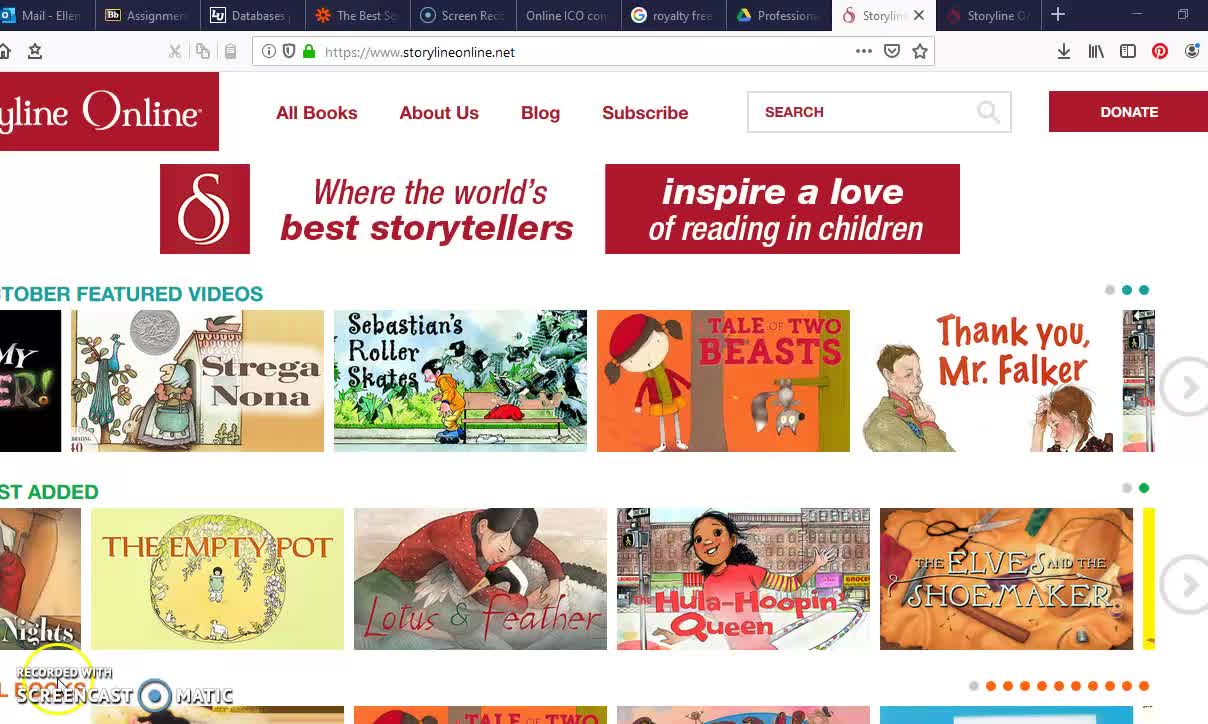Close the active Storyline tab
The image size is (1208, 724).
pos(919,15)
